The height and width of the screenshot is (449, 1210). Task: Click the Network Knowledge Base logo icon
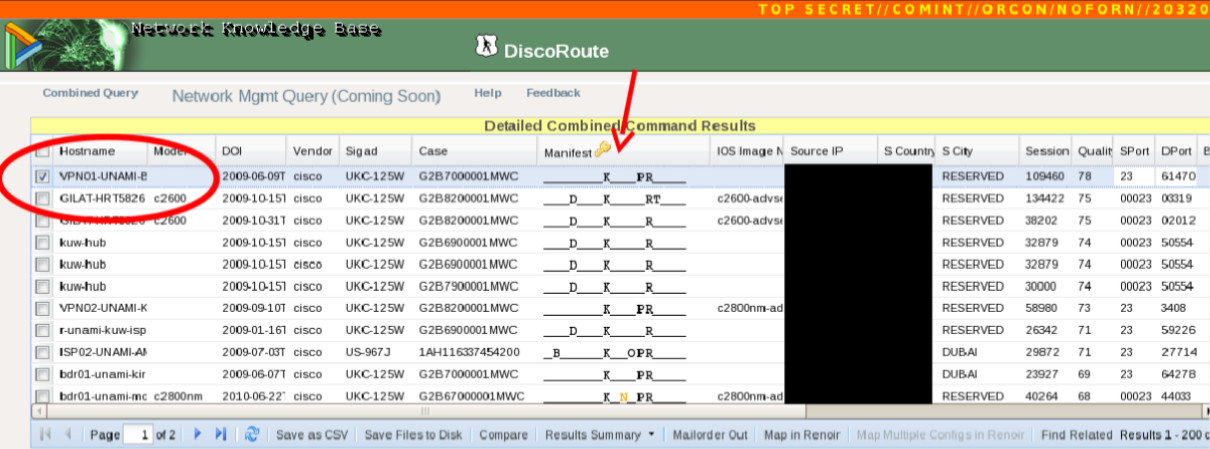(x=24, y=44)
